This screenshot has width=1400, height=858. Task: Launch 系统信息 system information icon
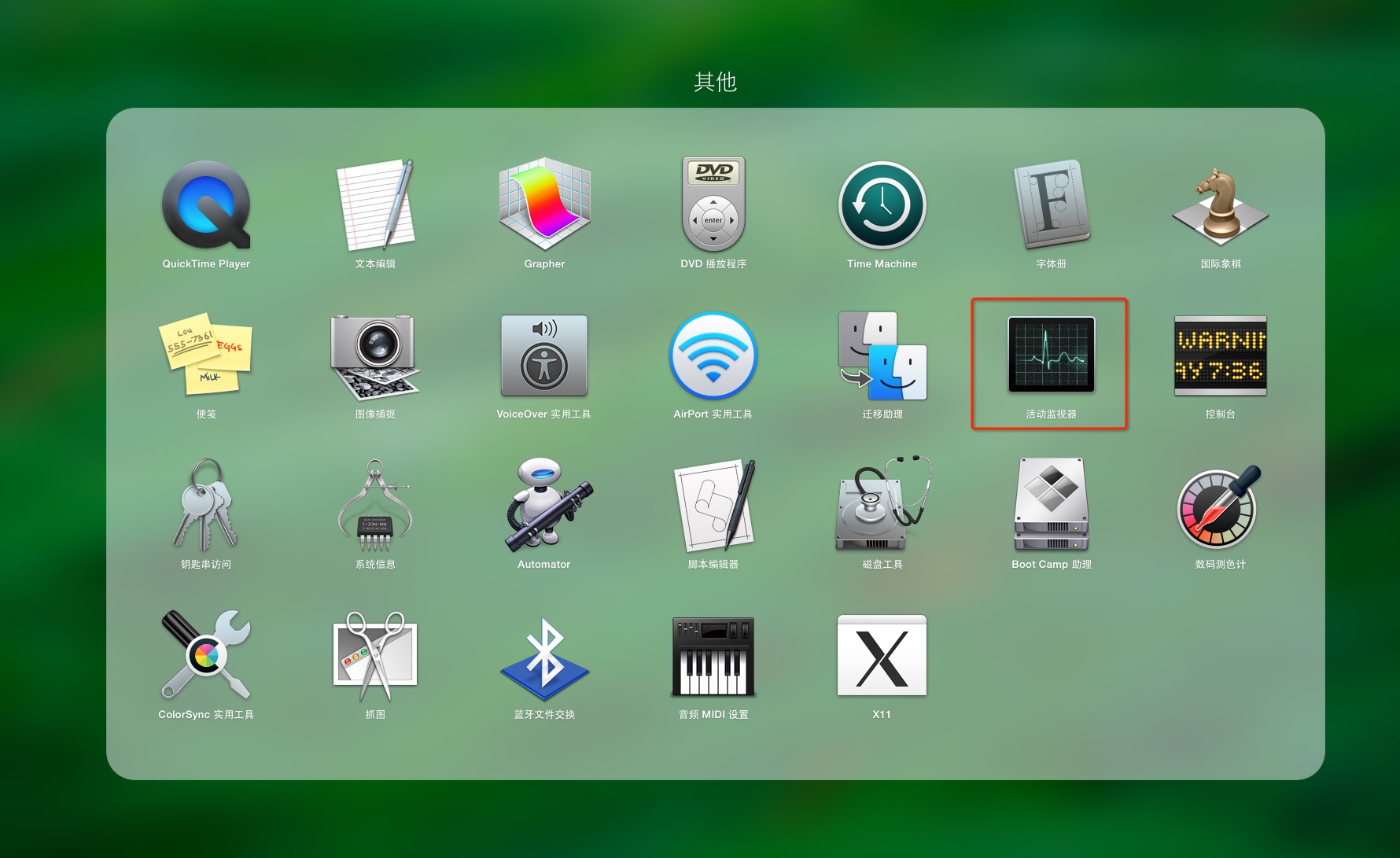pyautogui.click(x=375, y=506)
